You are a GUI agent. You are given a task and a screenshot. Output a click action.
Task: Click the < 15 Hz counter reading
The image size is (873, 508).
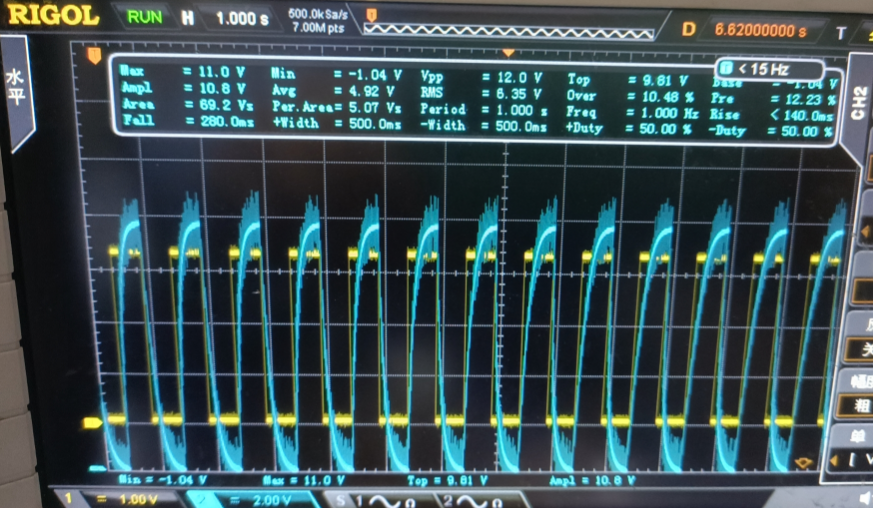click(x=763, y=70)
